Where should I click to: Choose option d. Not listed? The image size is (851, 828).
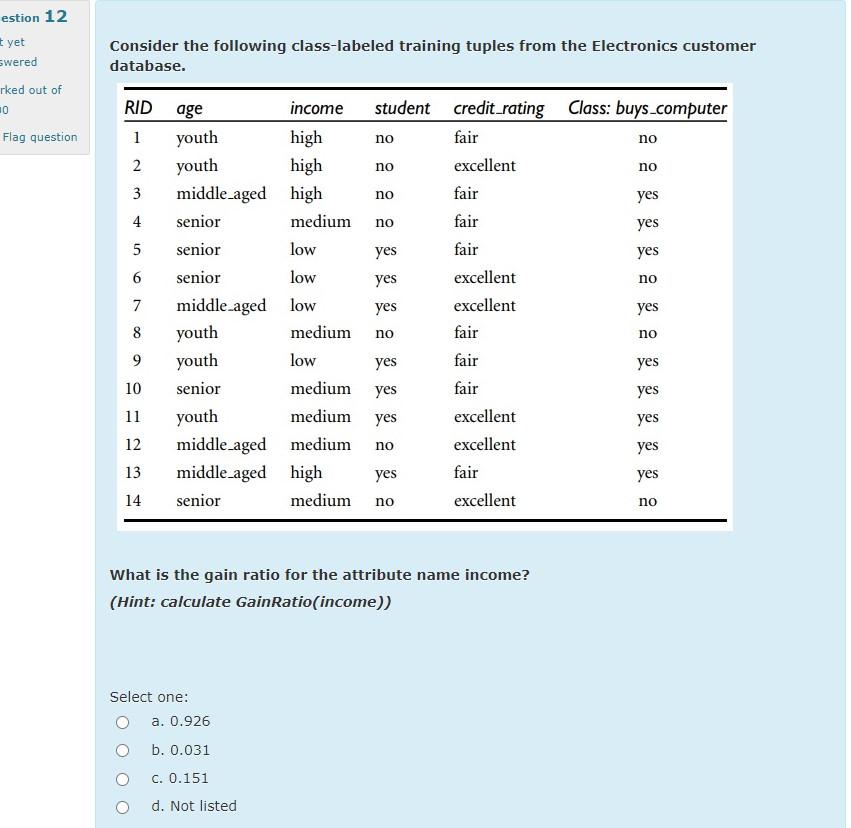[122, 806]
